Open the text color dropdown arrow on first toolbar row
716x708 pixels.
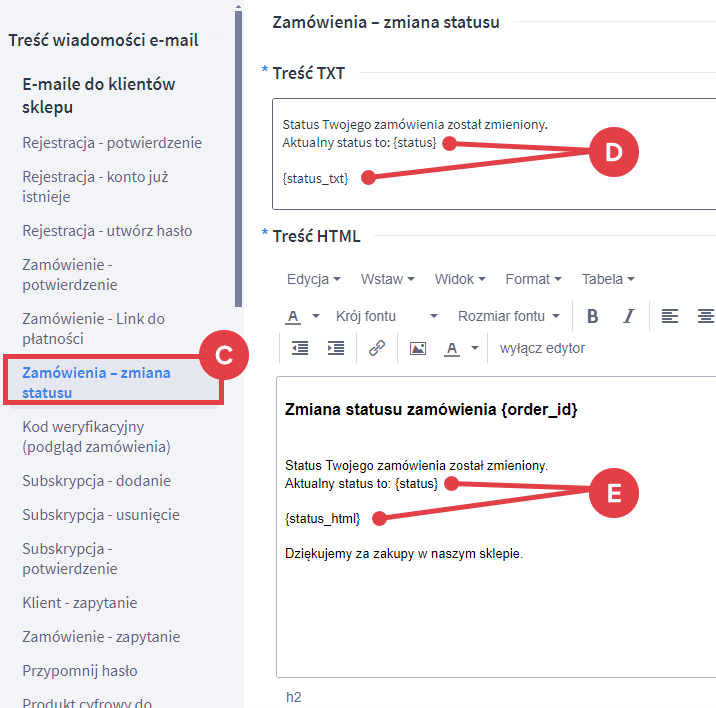(316, 316)
